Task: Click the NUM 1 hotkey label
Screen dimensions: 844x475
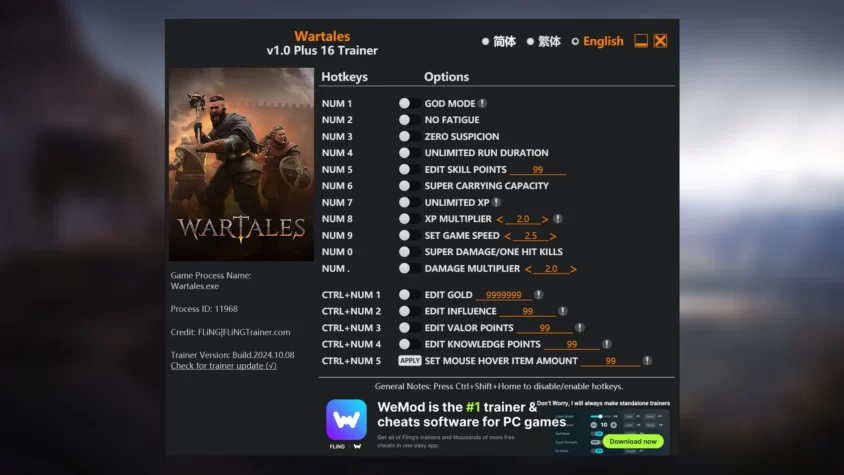Action: click(337, 103)
